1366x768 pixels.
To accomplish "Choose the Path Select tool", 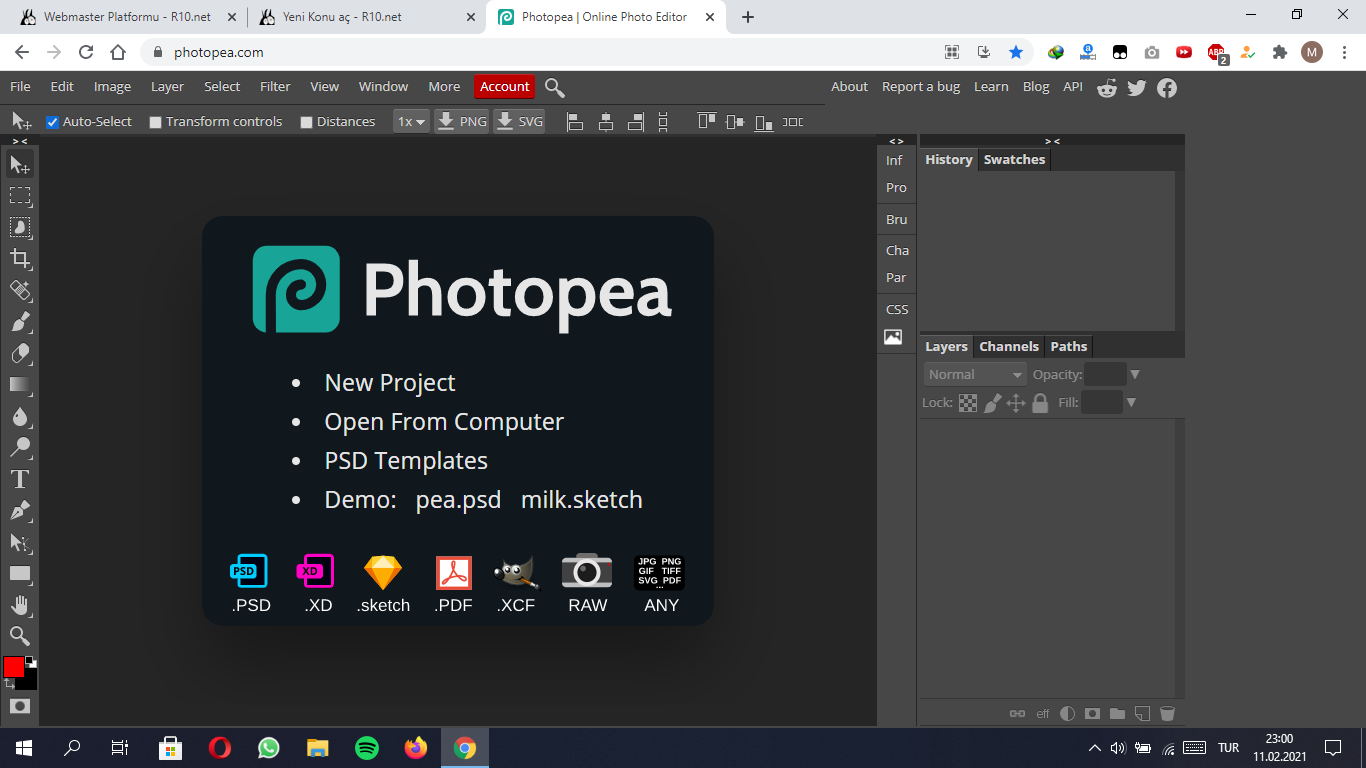I will [20, 542].
